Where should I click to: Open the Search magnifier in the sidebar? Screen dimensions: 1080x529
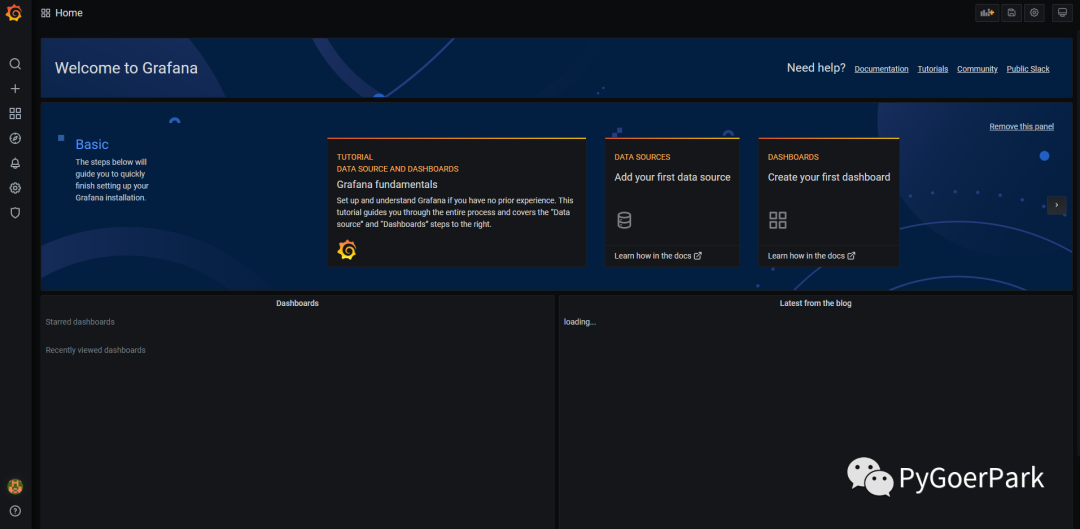(15, 64)
